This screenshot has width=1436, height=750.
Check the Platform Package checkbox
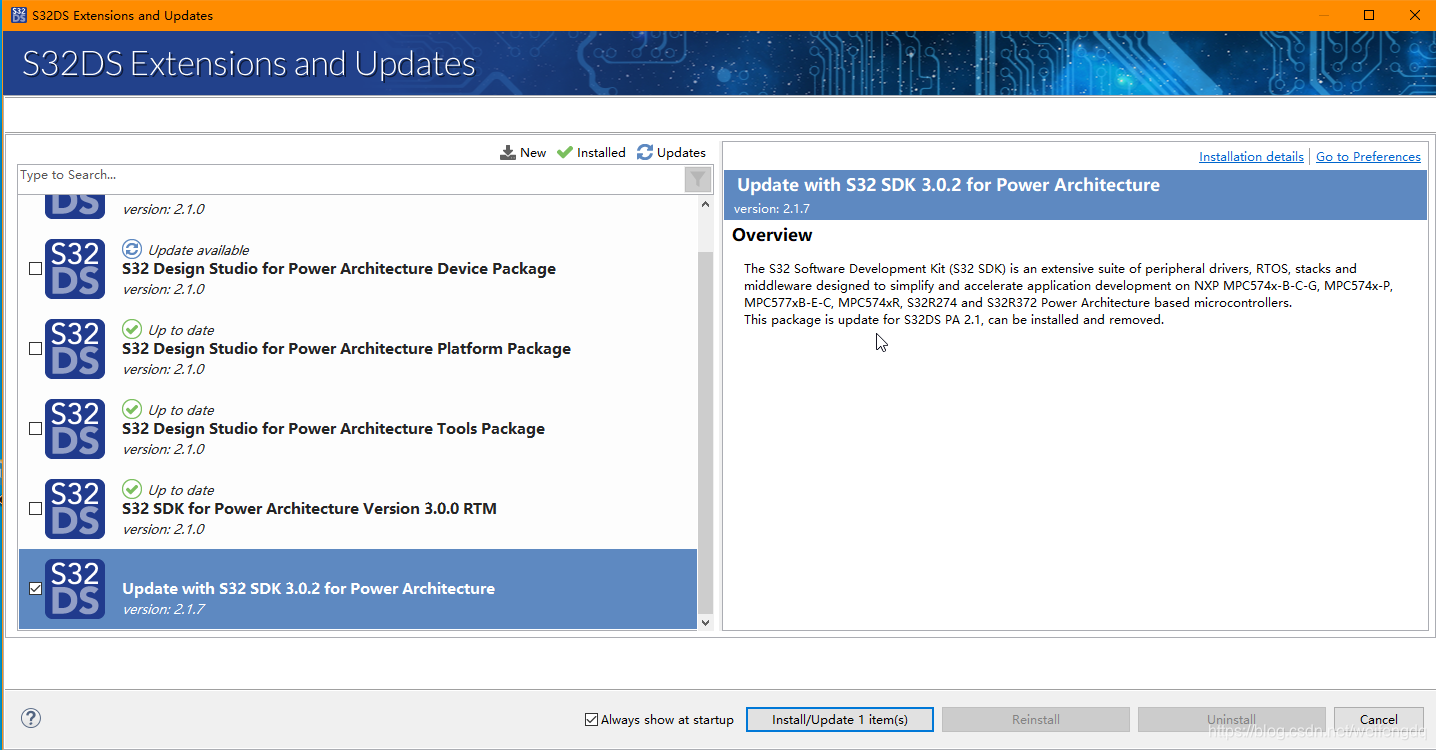[x=36, y=349]
